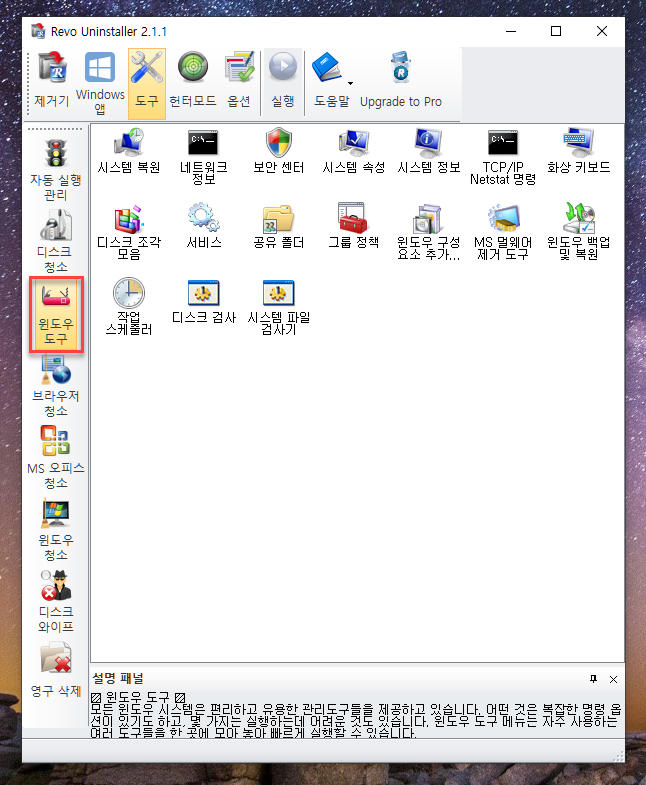Open 윈도우 백업 및 복원 tool

tap(578, 231)
